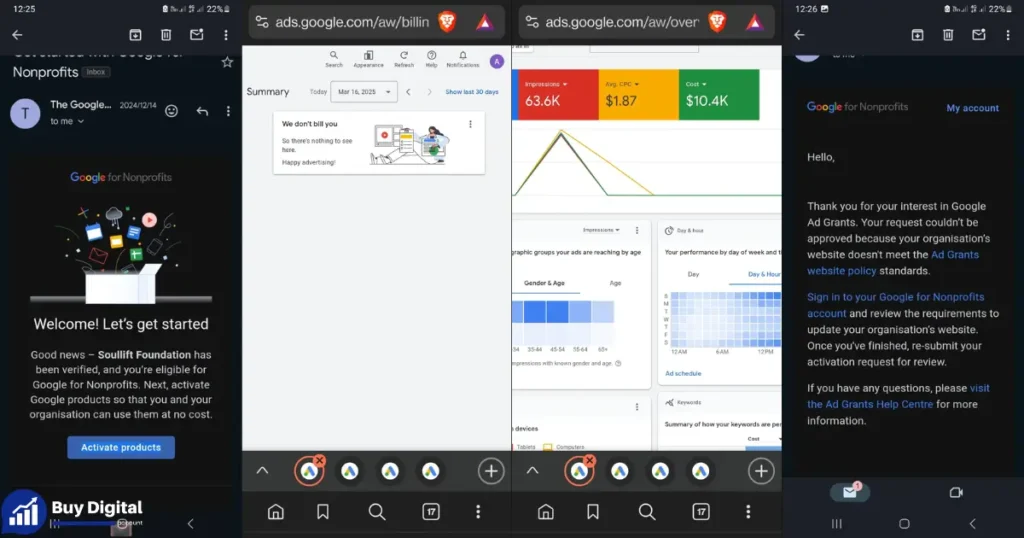Delete the Ad Grants rejection email
1024x538 pixels.
point(948,35)
